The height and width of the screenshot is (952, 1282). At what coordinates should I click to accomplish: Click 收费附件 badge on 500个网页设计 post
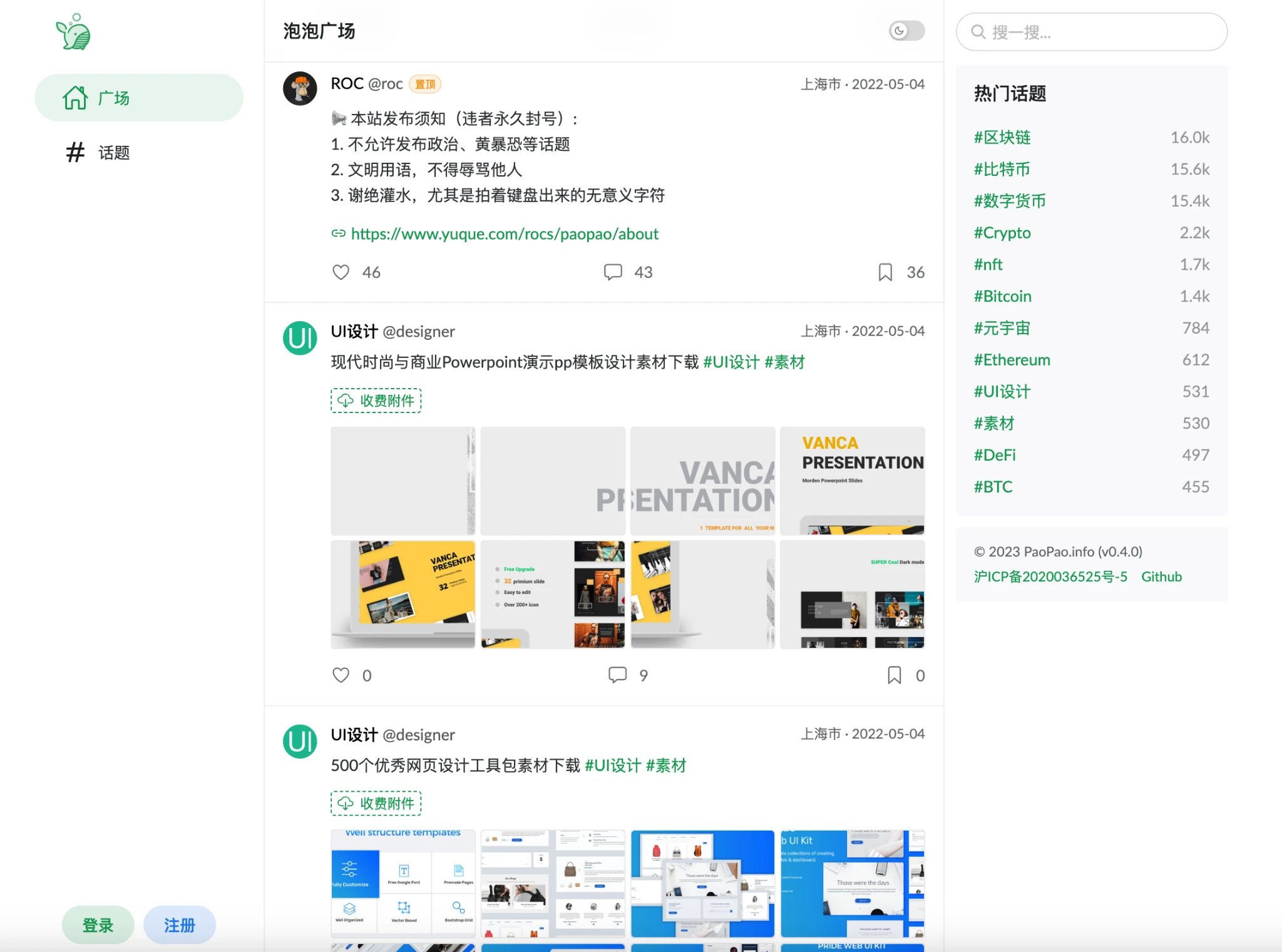[x=376, y=804]
